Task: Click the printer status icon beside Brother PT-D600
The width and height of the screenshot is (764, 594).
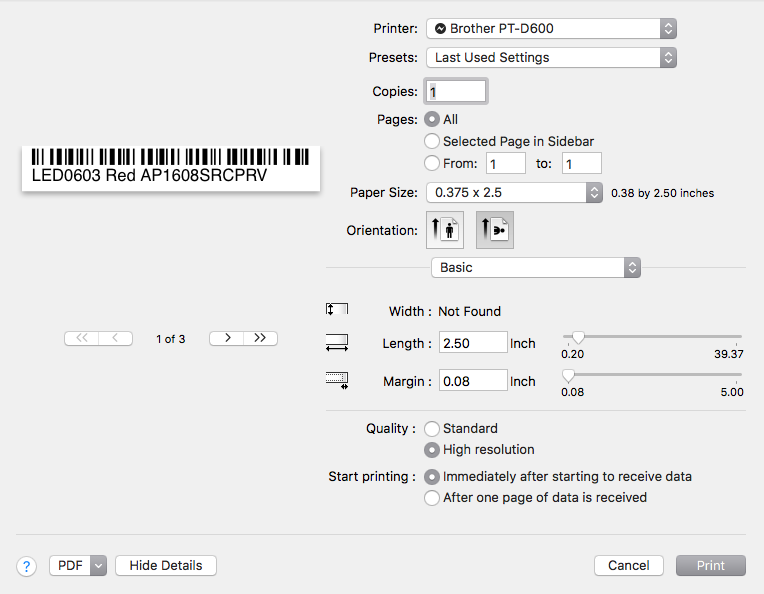Action: pos(440,29)
